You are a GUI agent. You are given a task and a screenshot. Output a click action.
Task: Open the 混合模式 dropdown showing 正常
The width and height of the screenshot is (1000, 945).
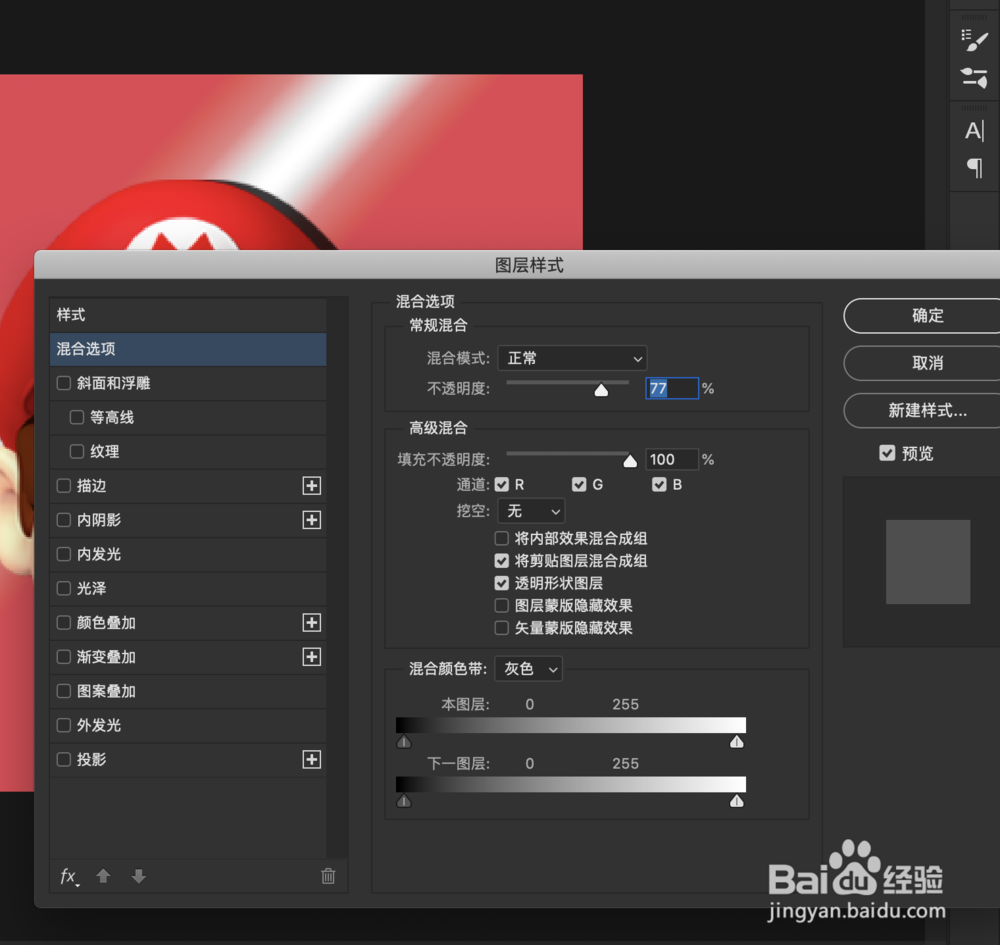point(572,358)
